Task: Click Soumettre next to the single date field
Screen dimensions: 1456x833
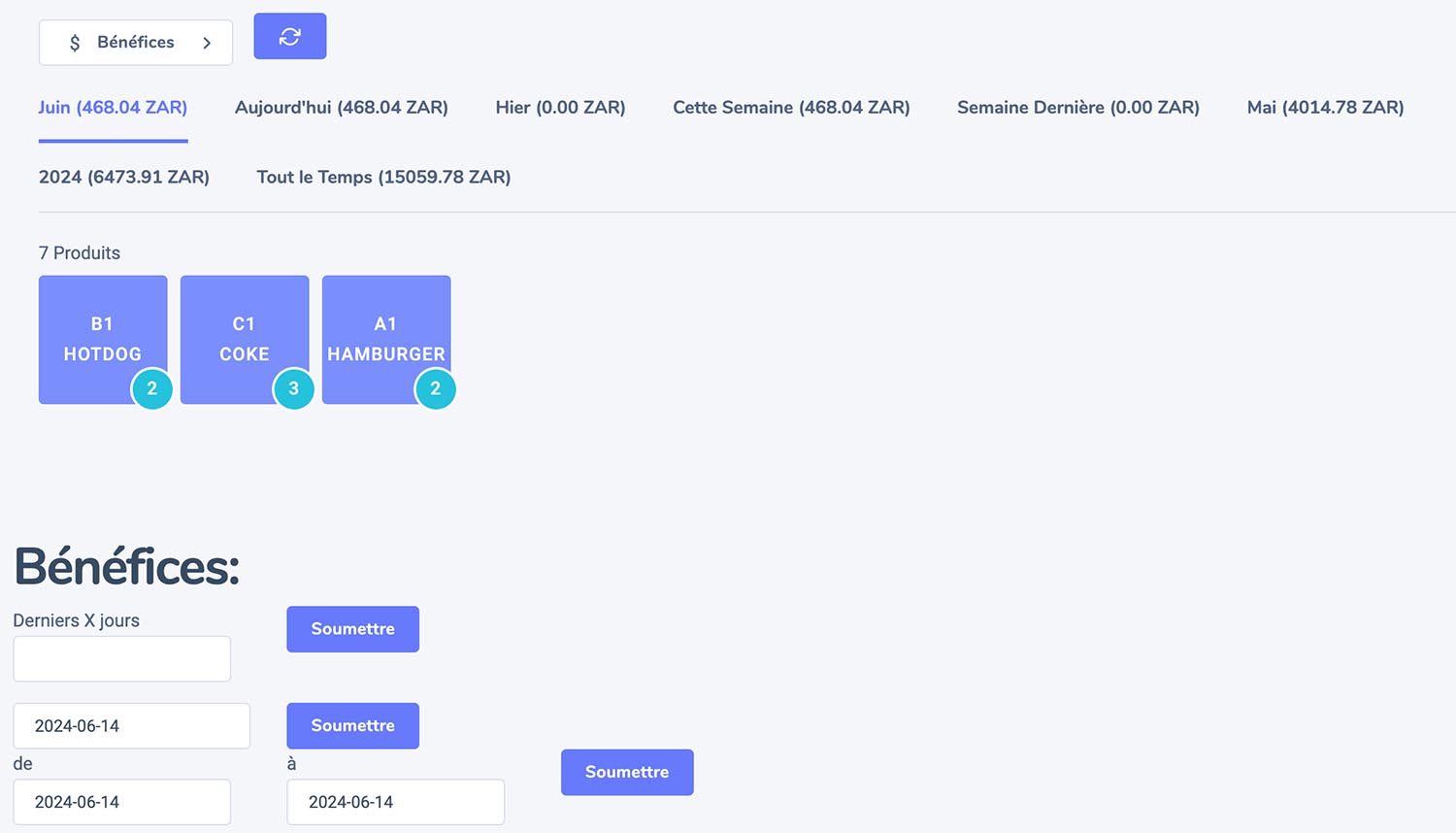Action: coord(352,726)
